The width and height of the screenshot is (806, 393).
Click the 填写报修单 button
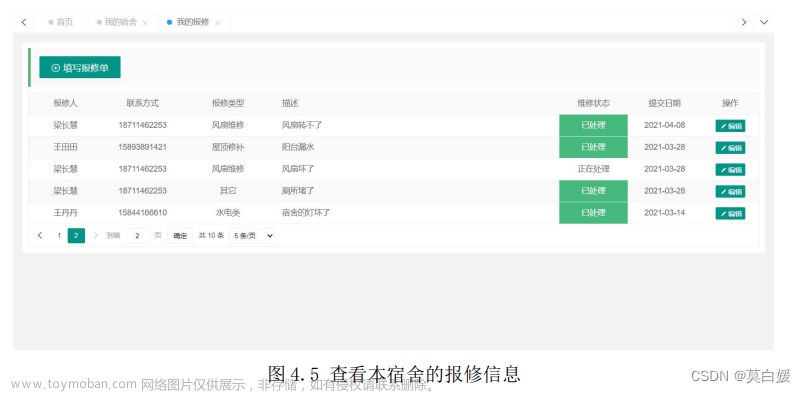coord(80,67)
